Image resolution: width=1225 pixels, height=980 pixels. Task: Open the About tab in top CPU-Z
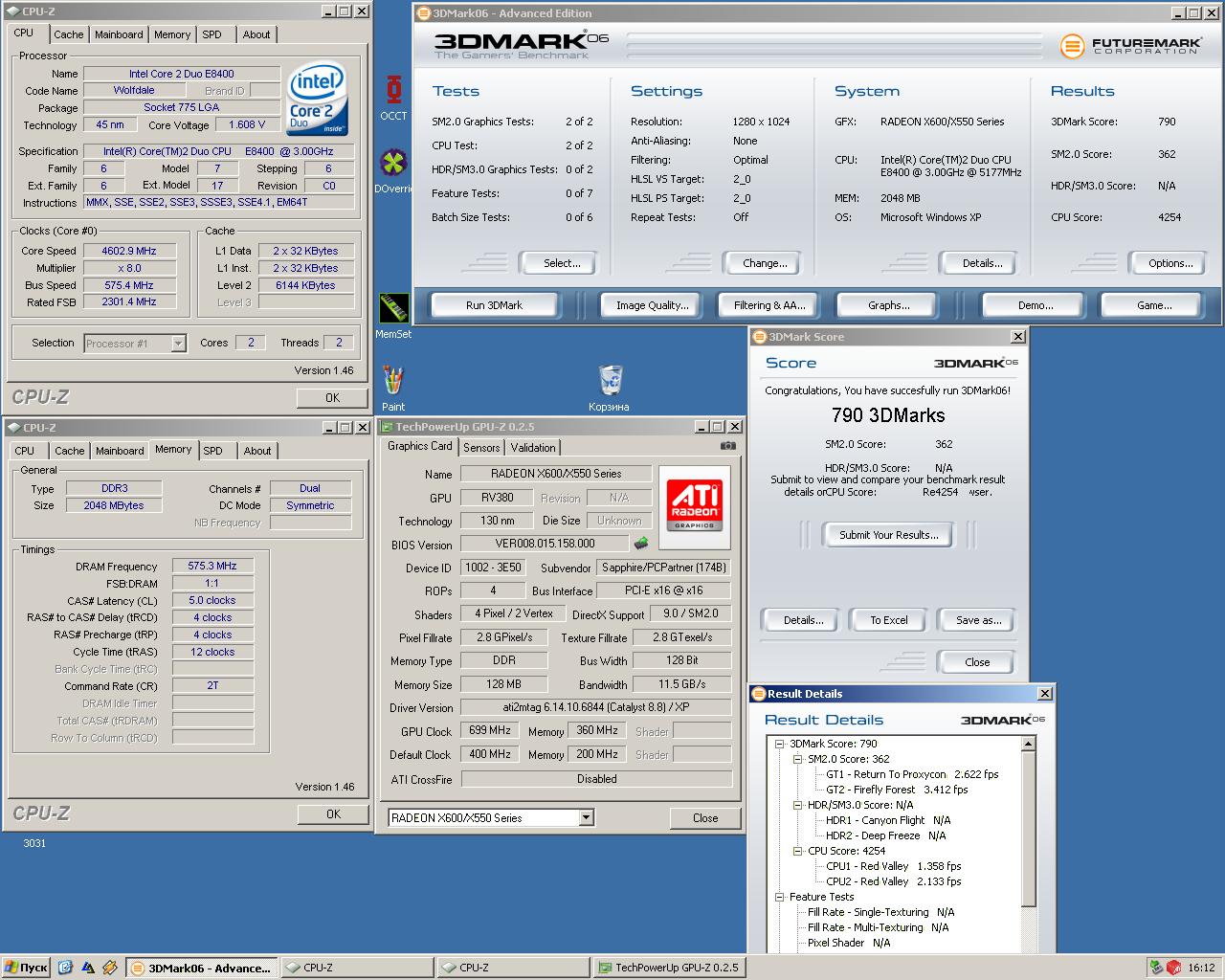tap(256, 34)
